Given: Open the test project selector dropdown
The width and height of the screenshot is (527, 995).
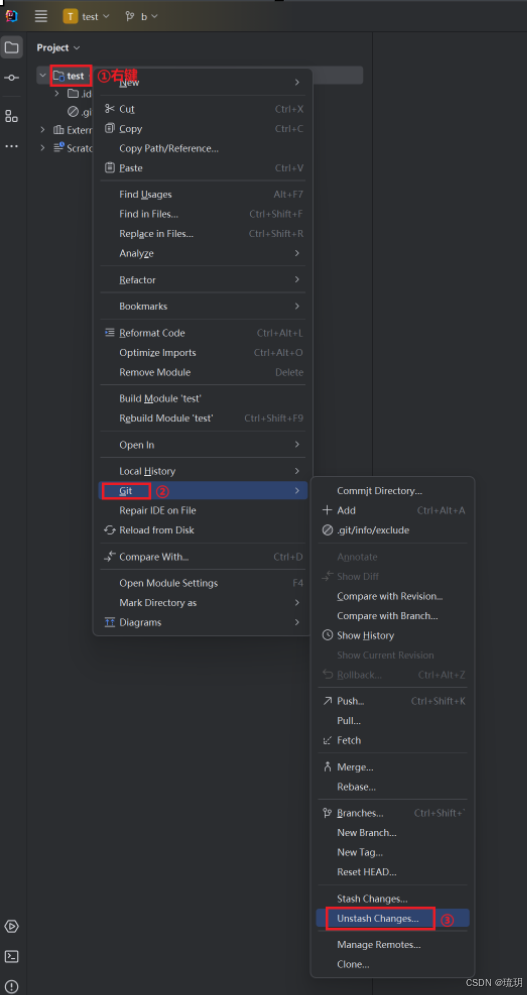Looking at the screenshot, I should click(86, 16).
